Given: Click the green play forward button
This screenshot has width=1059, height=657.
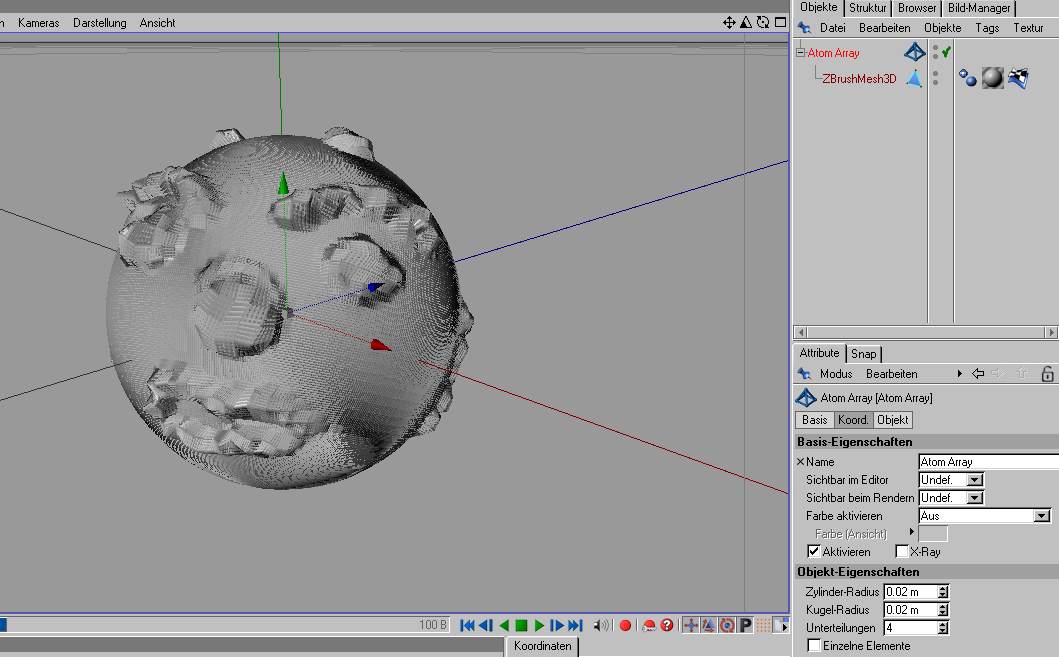Looking at the screenshot, I should [x=539, y=626].
